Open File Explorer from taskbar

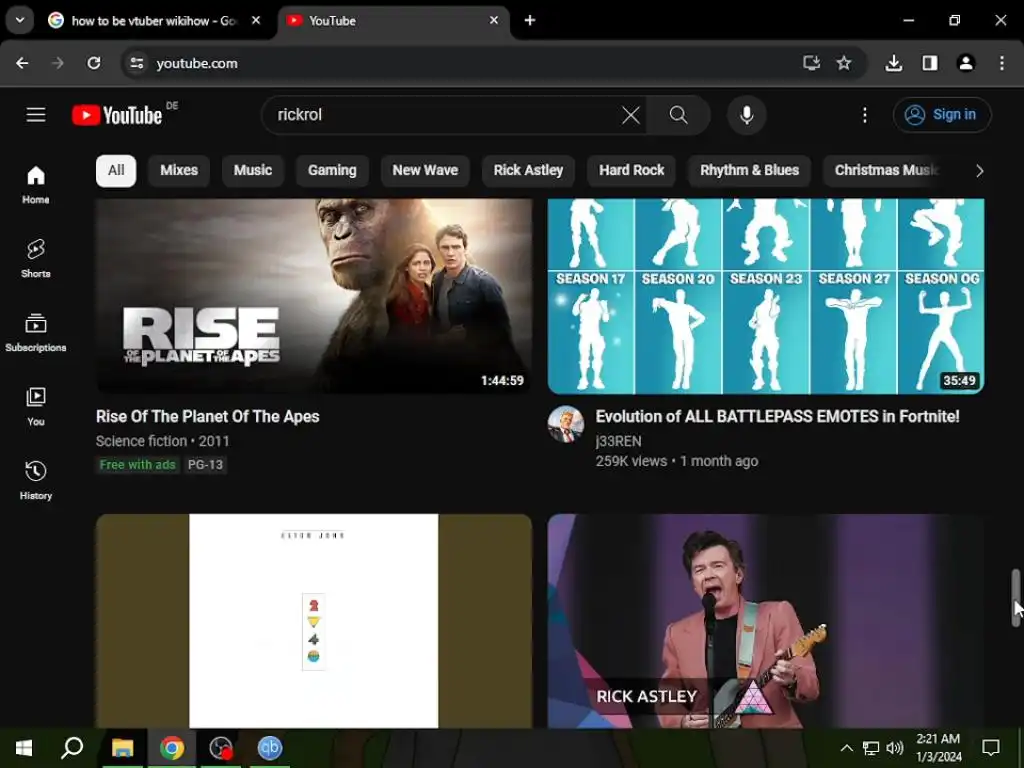[122, 748]
